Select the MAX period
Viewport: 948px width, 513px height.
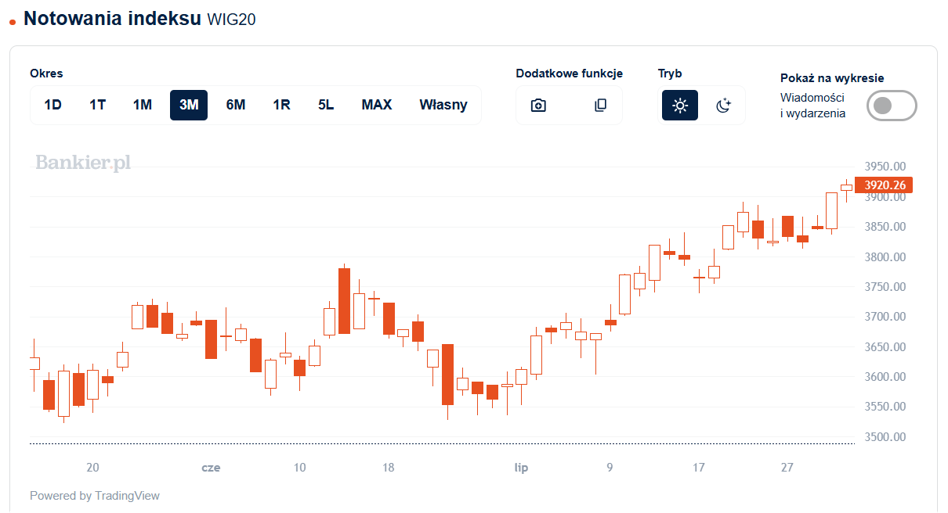[377, 105]
